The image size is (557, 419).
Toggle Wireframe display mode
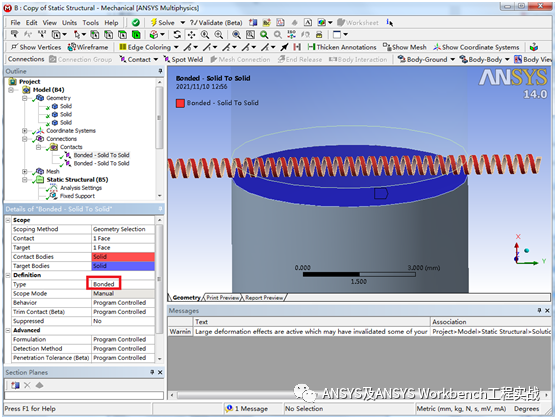click(x=88, y=47)
